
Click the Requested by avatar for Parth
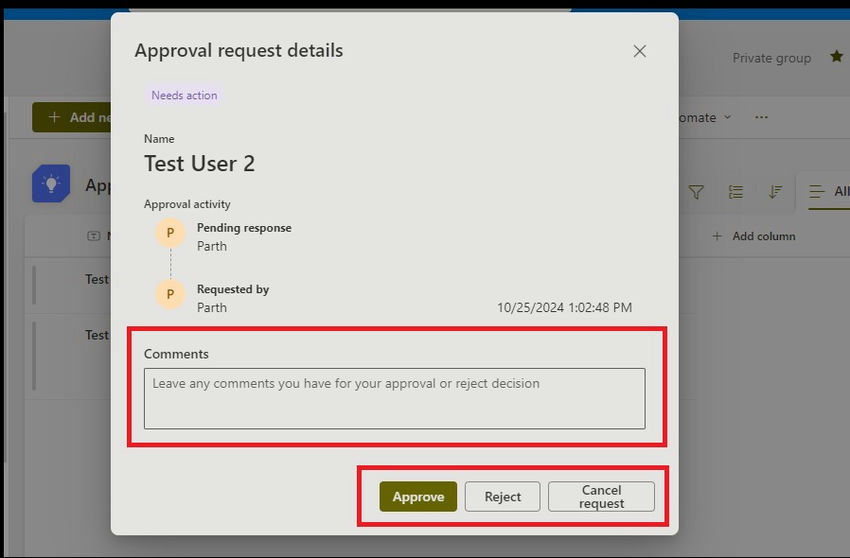click(170, 294)
